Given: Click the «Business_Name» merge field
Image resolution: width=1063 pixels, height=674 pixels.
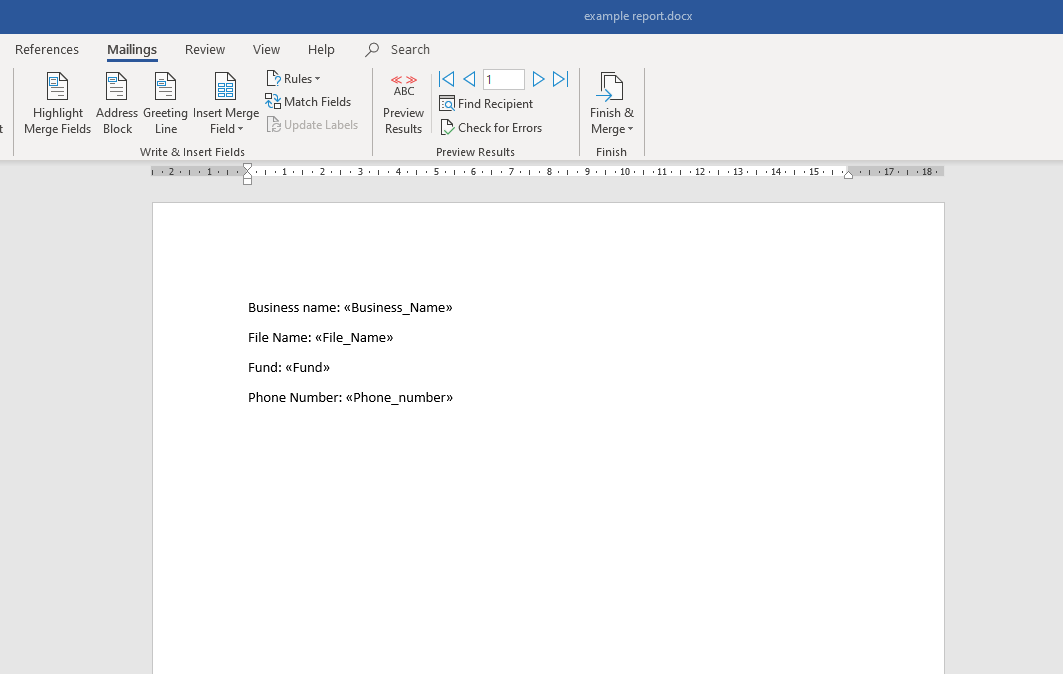Looking at the screenshot, I should [398, 308].
